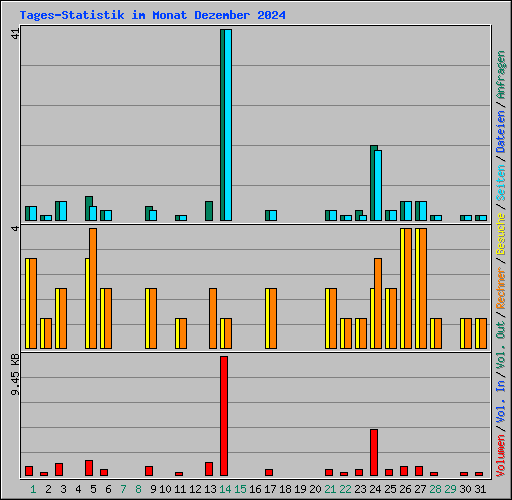
Task: Select the cyan pages bar for day 24
Action: [x=378, y=185]
